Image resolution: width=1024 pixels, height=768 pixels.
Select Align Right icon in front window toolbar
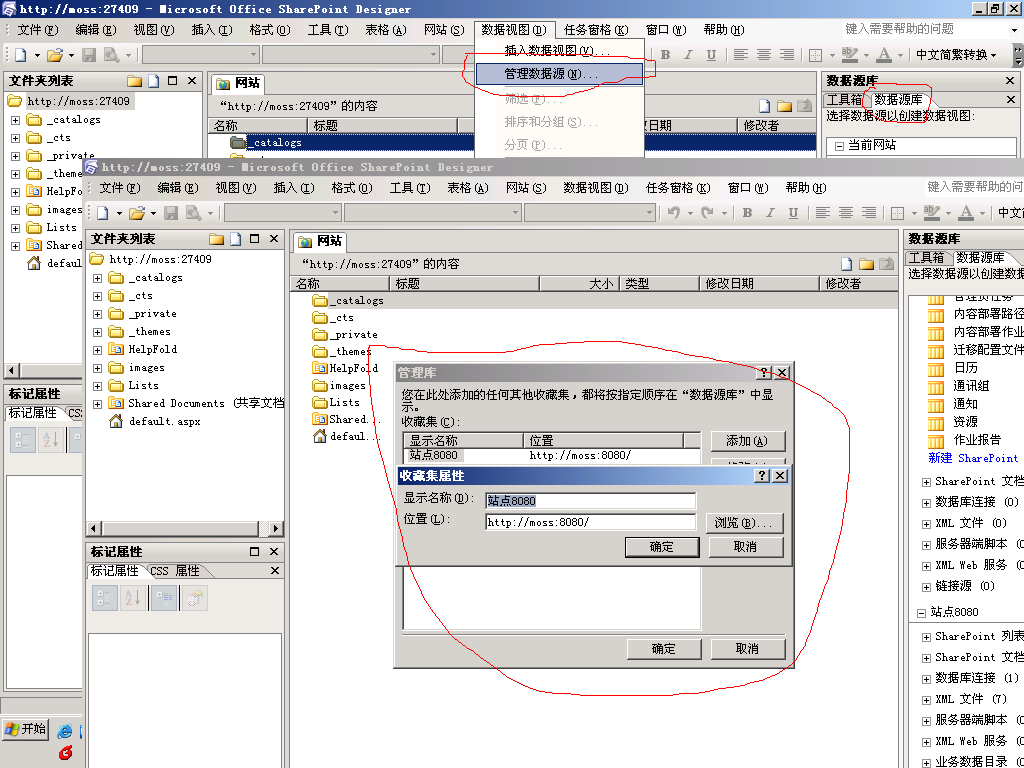click(x=869, y=213)
